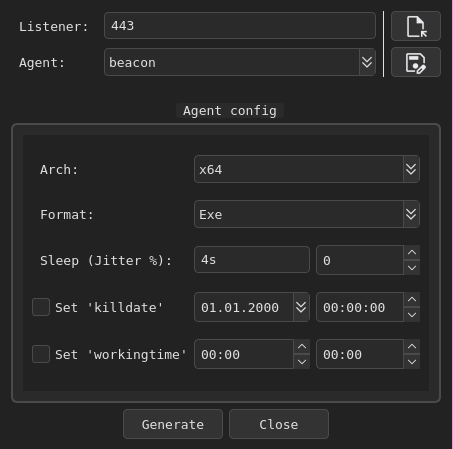
Task: Decrease the killdate time 00:00:00
Action: pyautogui.click(x=412, y=315)
